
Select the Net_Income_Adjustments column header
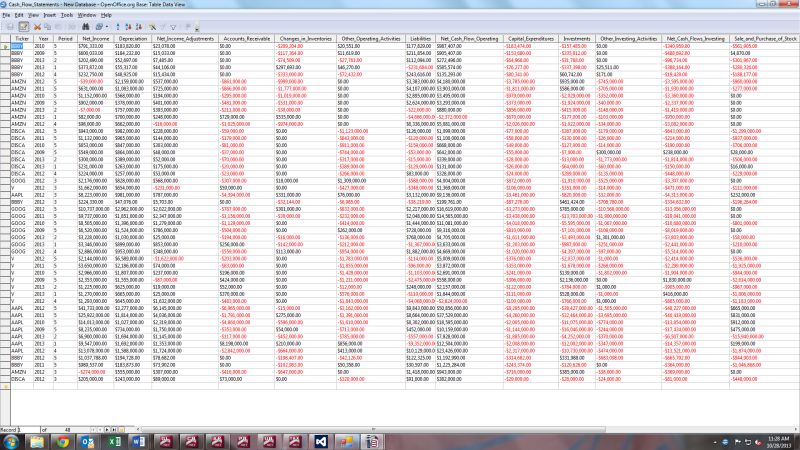(x=185, y=39)
